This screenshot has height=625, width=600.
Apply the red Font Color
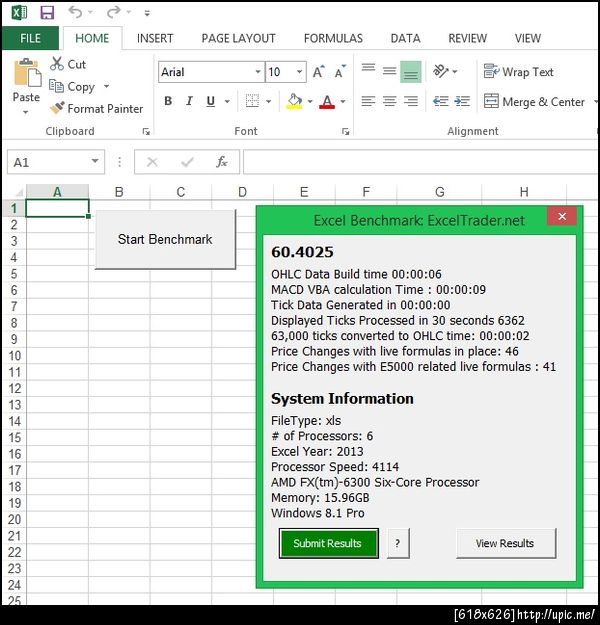pyautogui.click(x=327, y=102)
